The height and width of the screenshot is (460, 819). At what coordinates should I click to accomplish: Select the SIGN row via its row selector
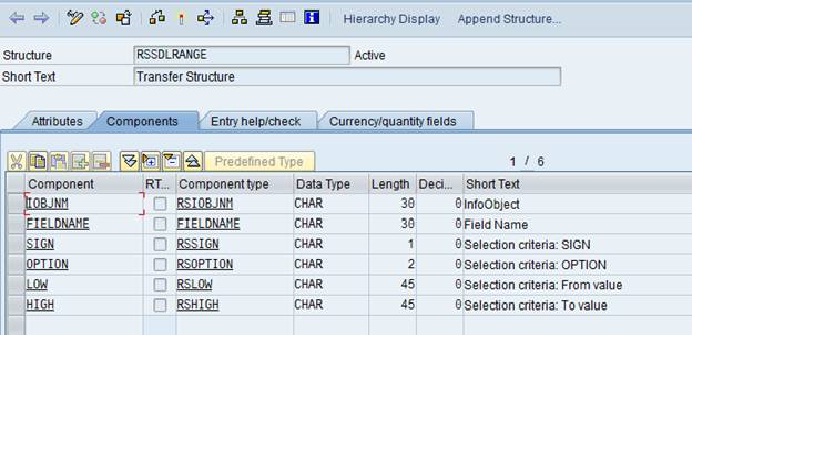(16, 244)
